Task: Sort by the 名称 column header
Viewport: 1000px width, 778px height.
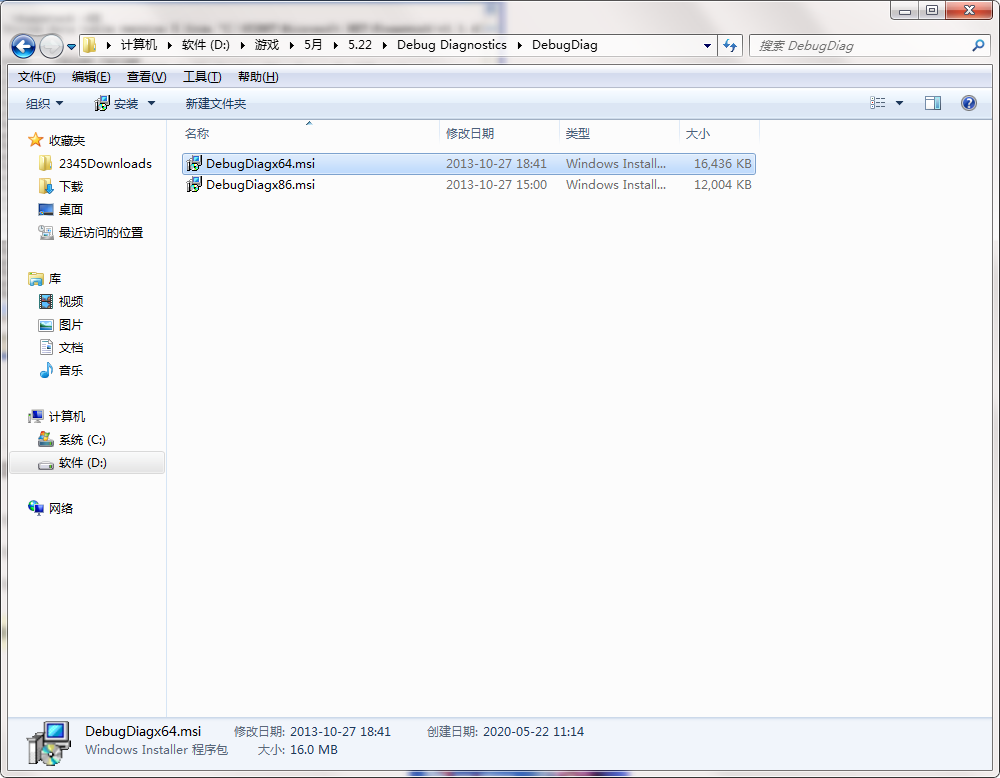Action: 196,133
